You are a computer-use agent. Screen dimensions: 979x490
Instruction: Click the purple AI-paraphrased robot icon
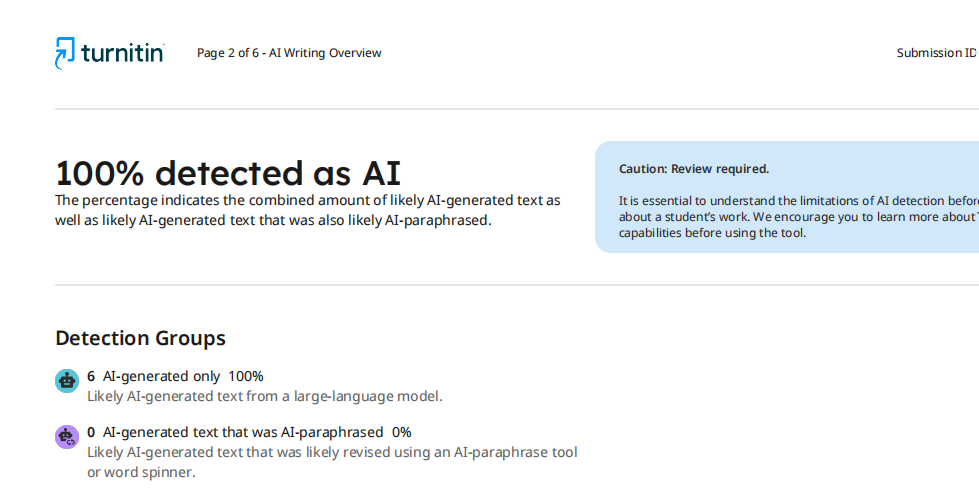67,436
